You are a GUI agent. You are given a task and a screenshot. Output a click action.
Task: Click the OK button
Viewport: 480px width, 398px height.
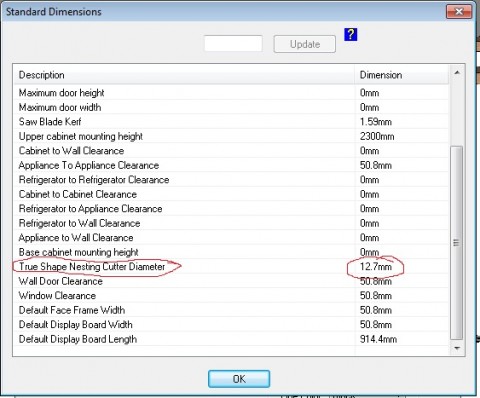239,379
